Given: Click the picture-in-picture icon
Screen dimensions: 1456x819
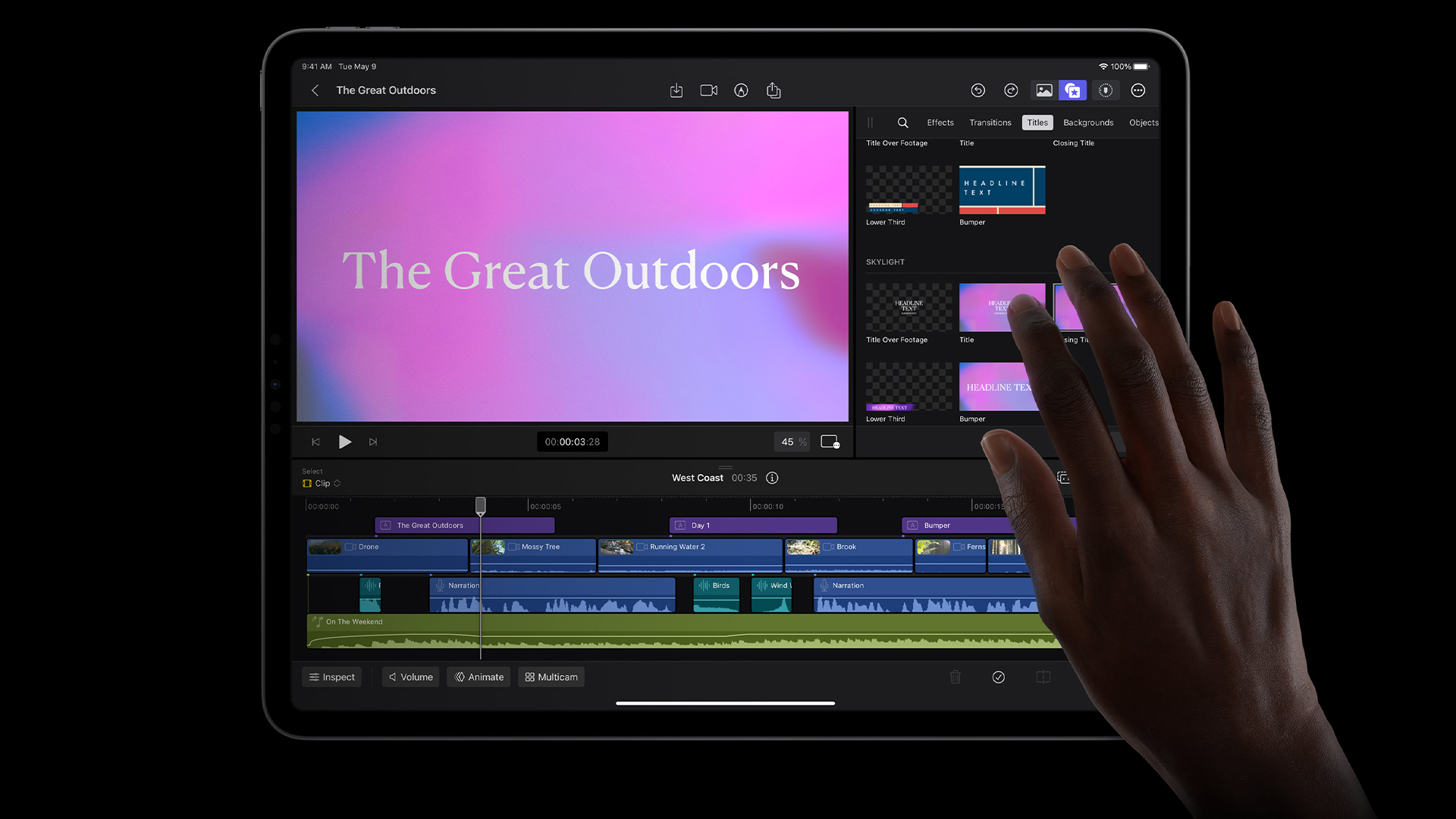Looking at the screenshot, I should [x=830, y=441].
